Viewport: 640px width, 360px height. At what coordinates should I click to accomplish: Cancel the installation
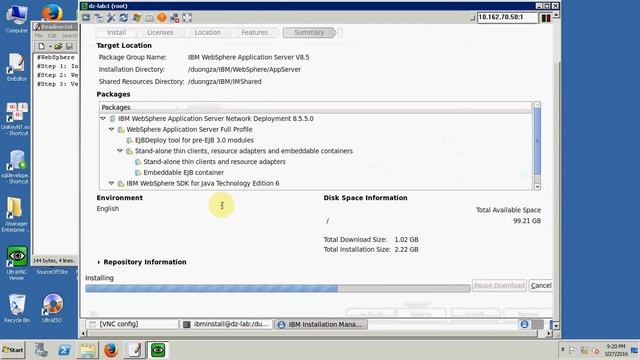pos(541,285)
